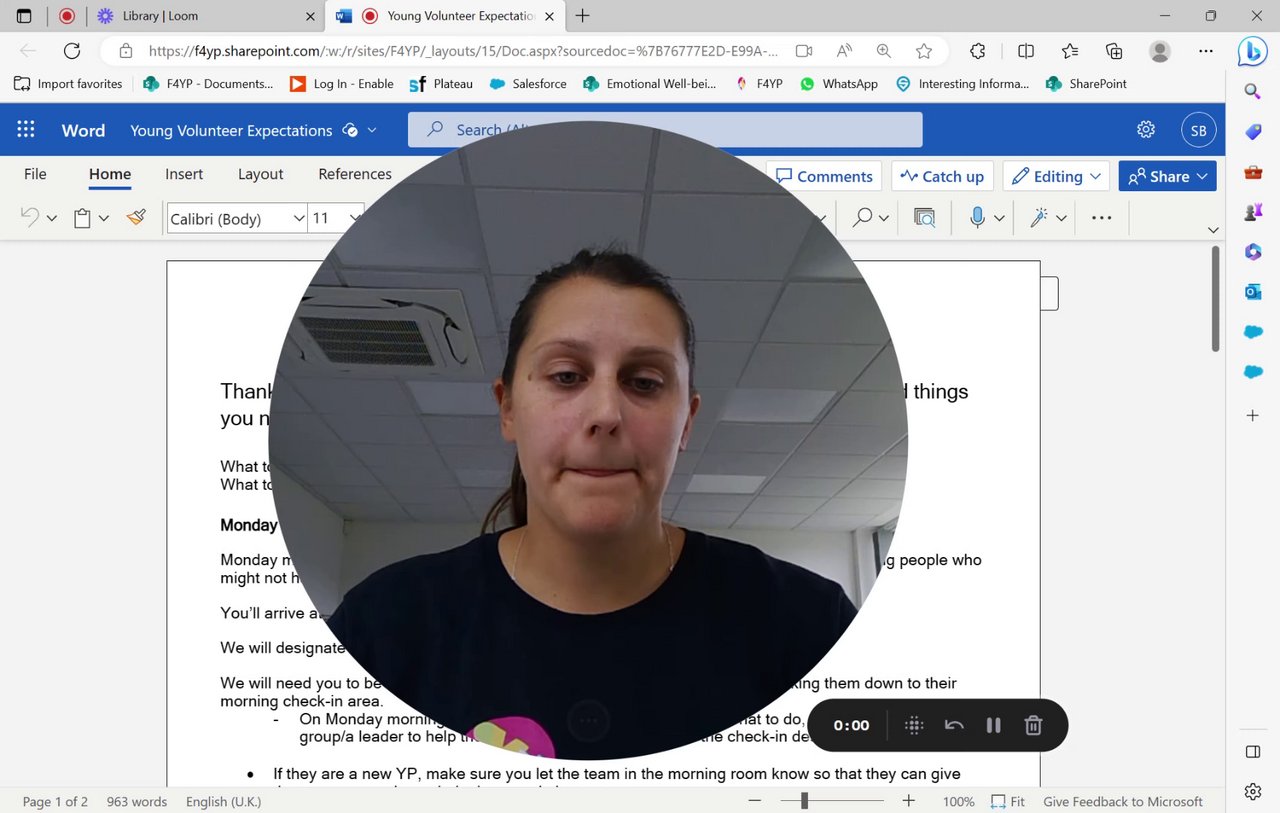
Task: Open the Edge sidebar Outlook icon
Action: [x=1253, y=292]
